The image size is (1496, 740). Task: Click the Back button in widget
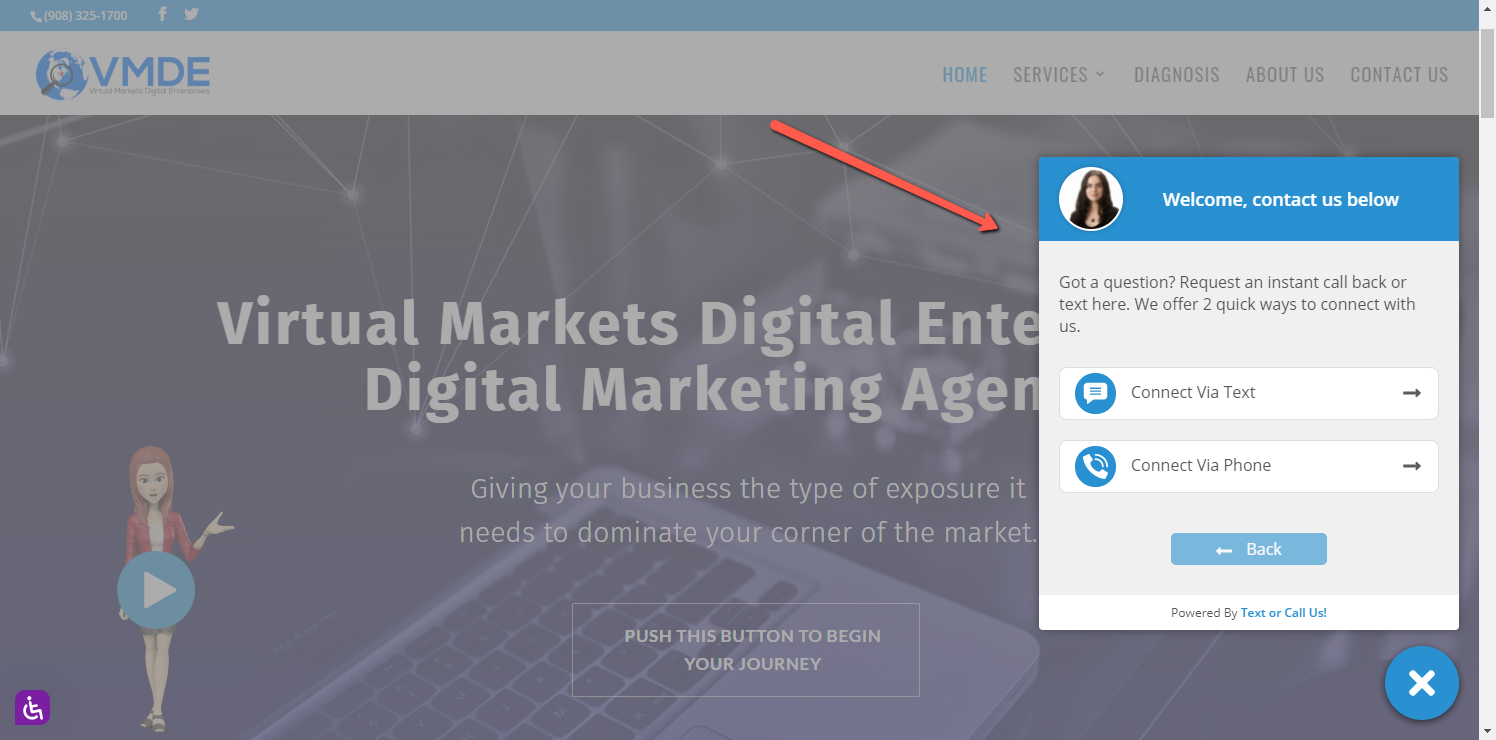[1248, 549]
